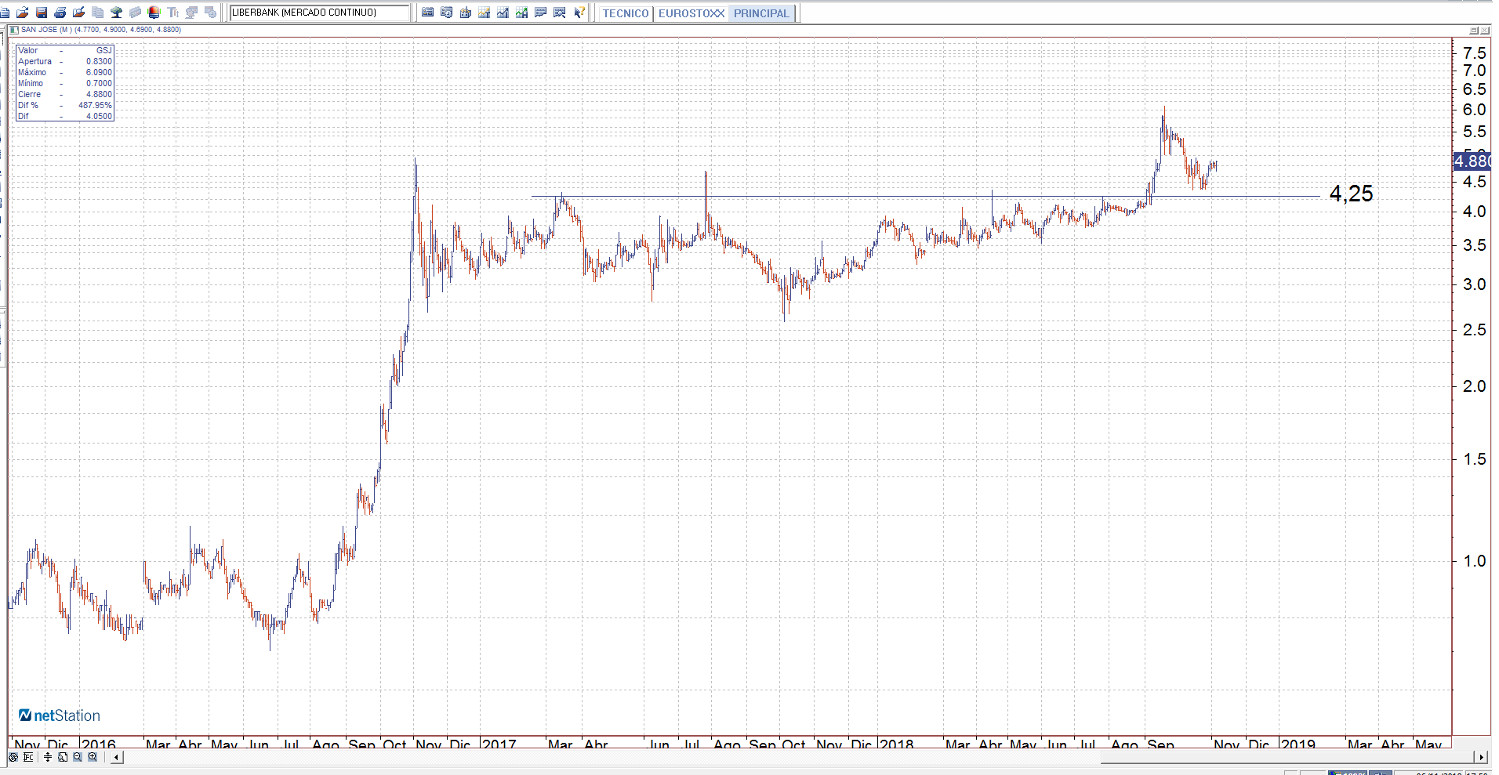
Task: Click the globe icon at bottom-left
Action: pos(13,757)
